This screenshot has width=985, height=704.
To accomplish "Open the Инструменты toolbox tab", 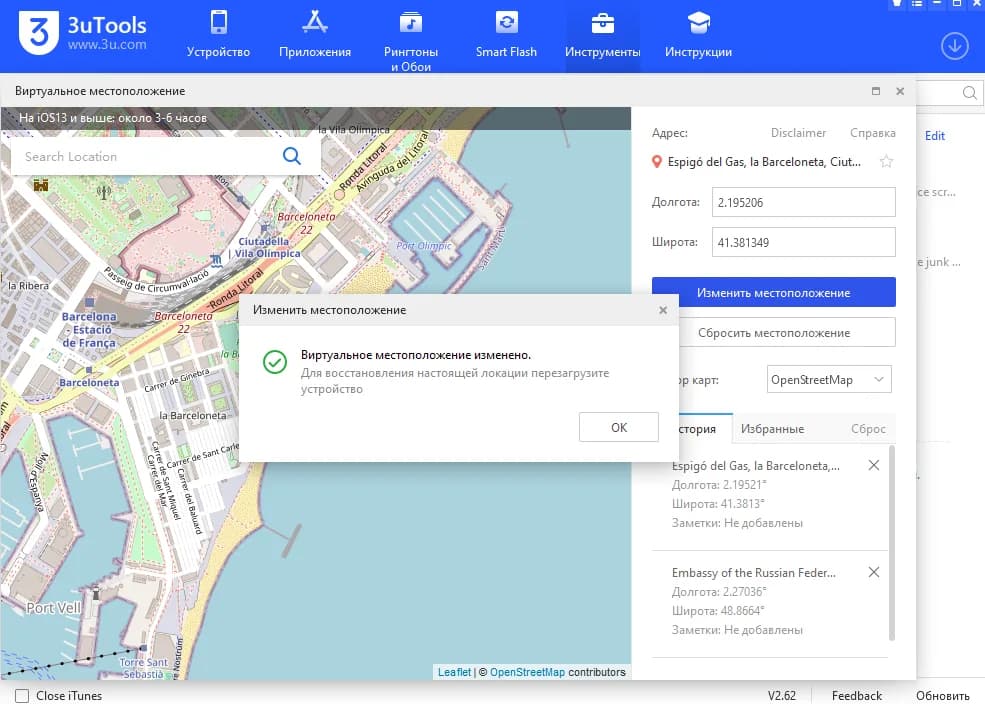I will tap(602, 36).
